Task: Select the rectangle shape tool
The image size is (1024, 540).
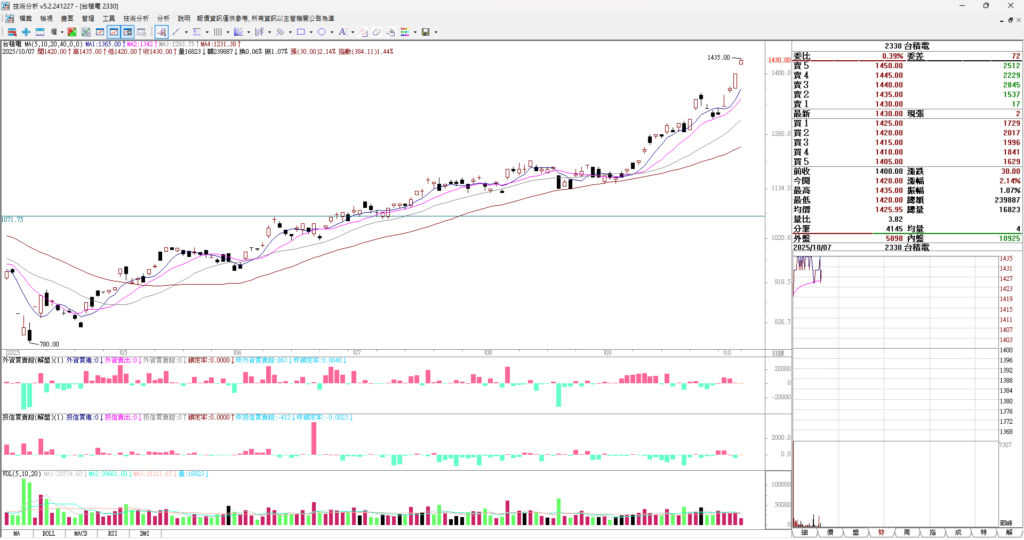Action: coord(301,32)
